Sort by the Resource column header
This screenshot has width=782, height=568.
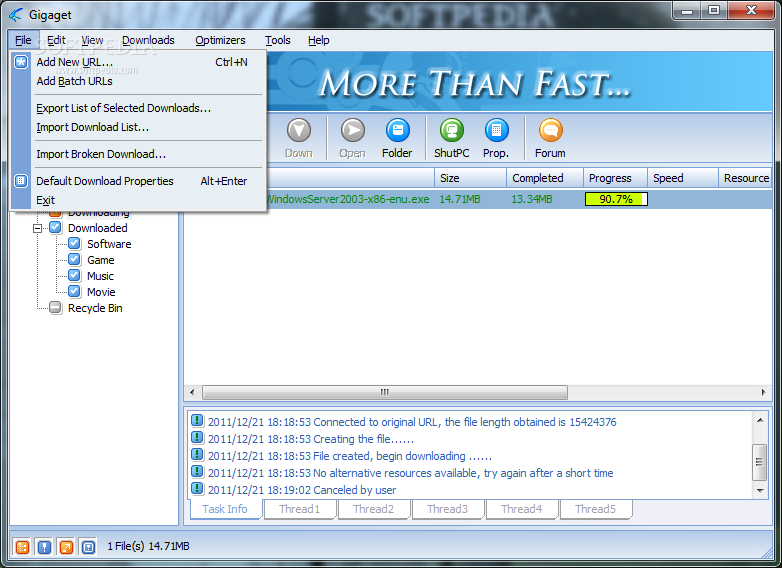click(745, 178)
